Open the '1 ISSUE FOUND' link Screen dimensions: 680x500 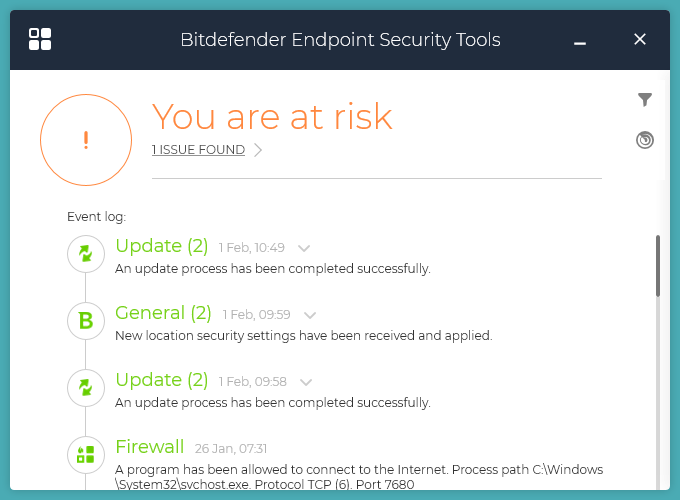[198, 150]
